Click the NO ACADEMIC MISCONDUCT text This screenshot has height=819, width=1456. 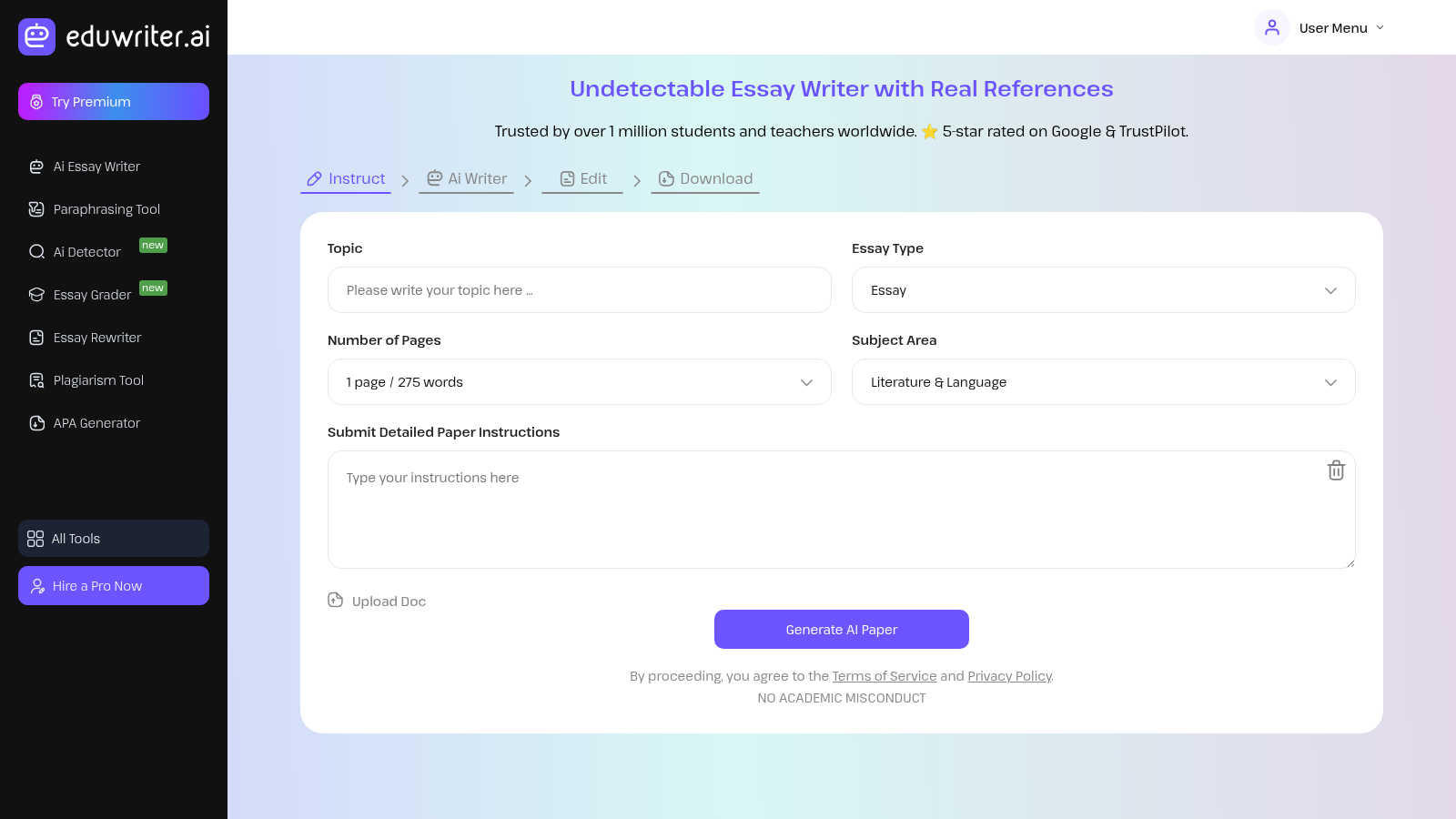(x=842, y=698)
